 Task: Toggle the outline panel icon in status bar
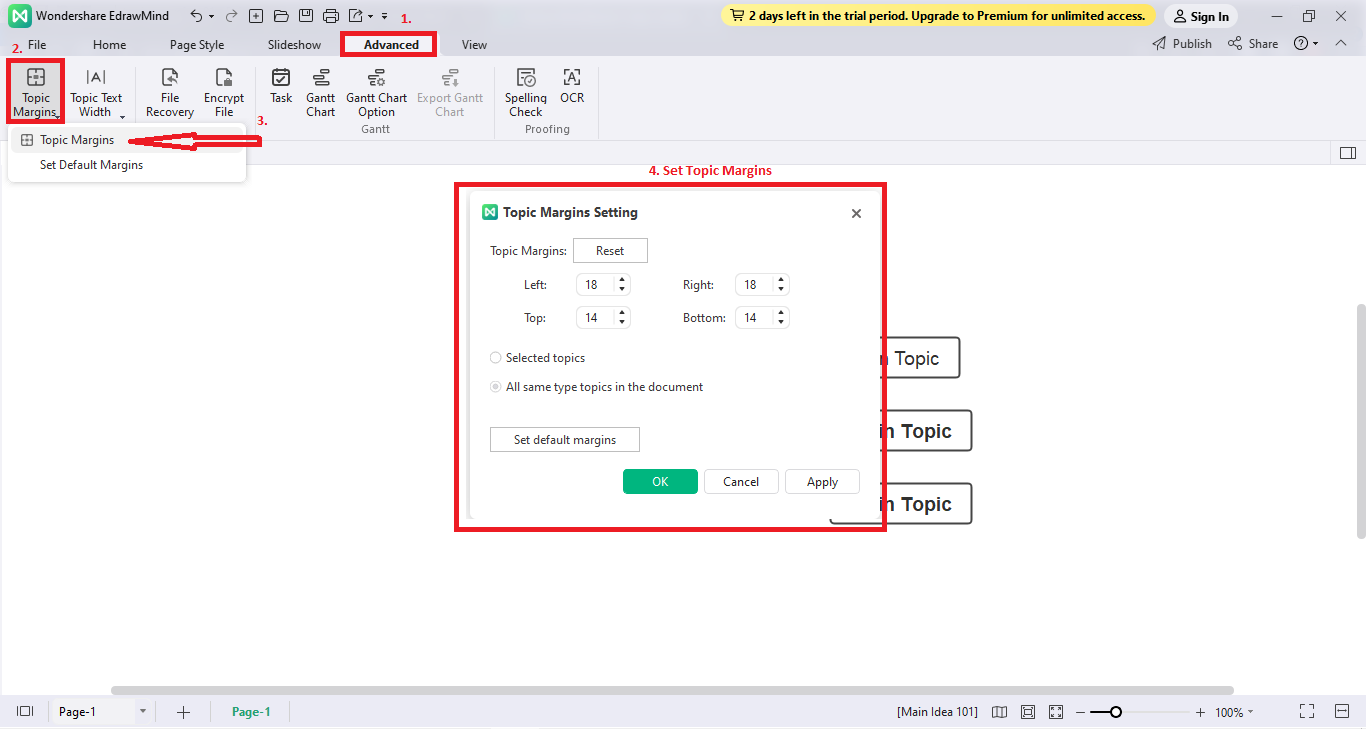26,712
